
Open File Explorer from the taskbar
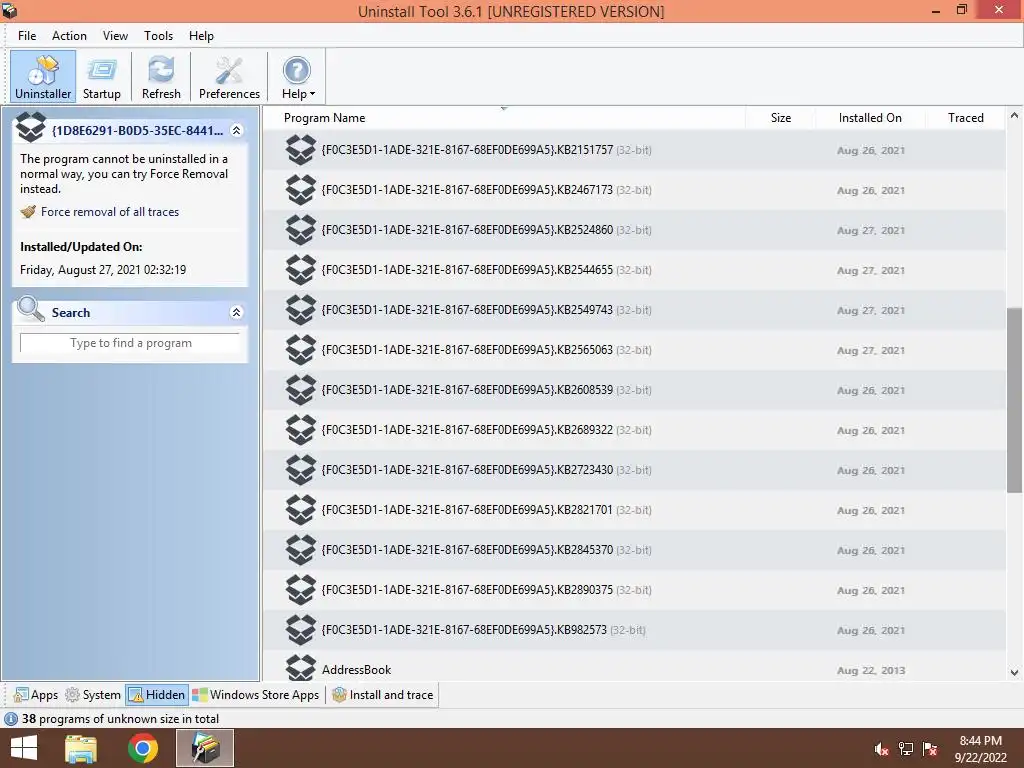[x=81, y=748]
